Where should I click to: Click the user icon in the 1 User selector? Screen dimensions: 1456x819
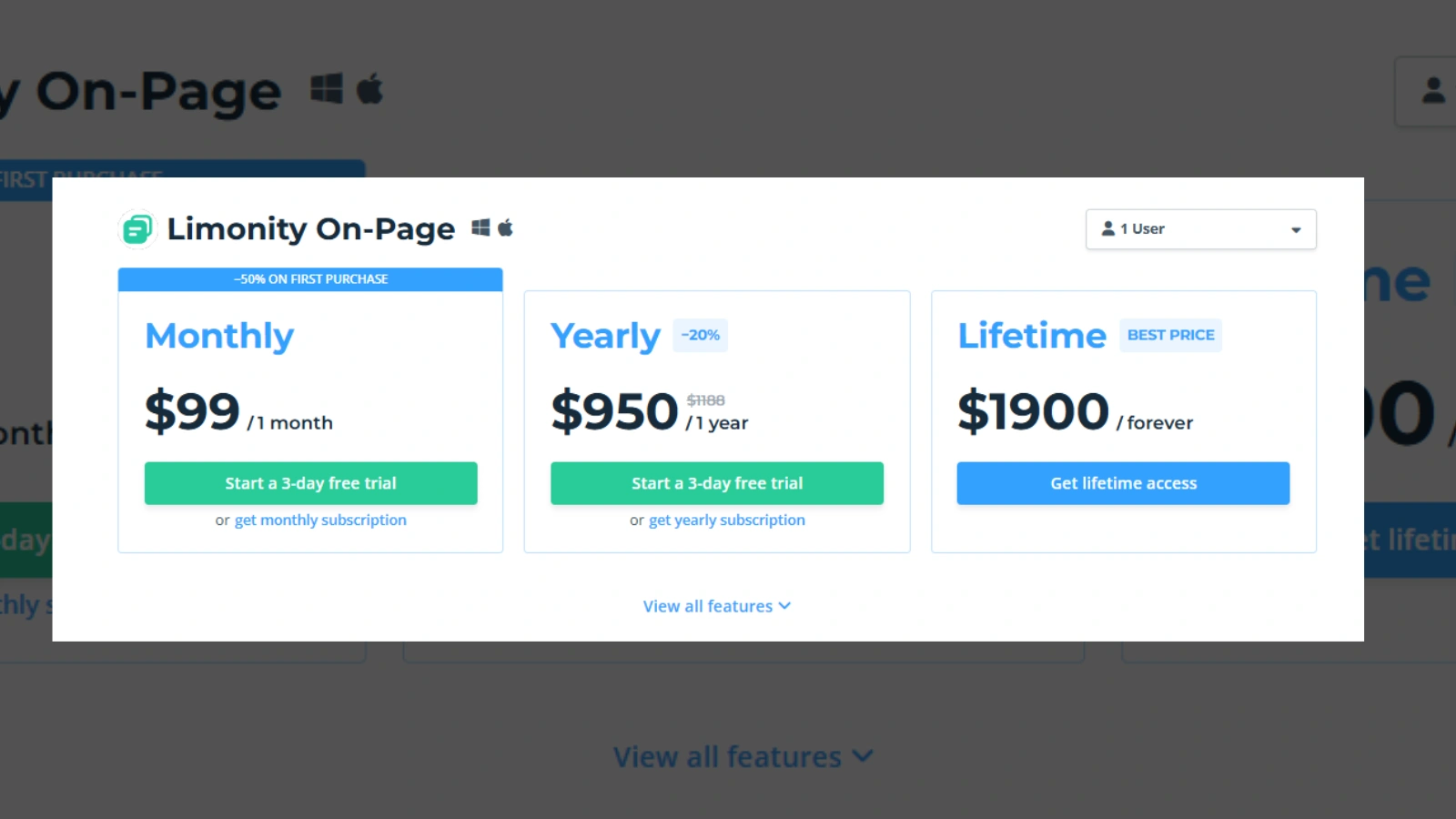[1107, 228]
